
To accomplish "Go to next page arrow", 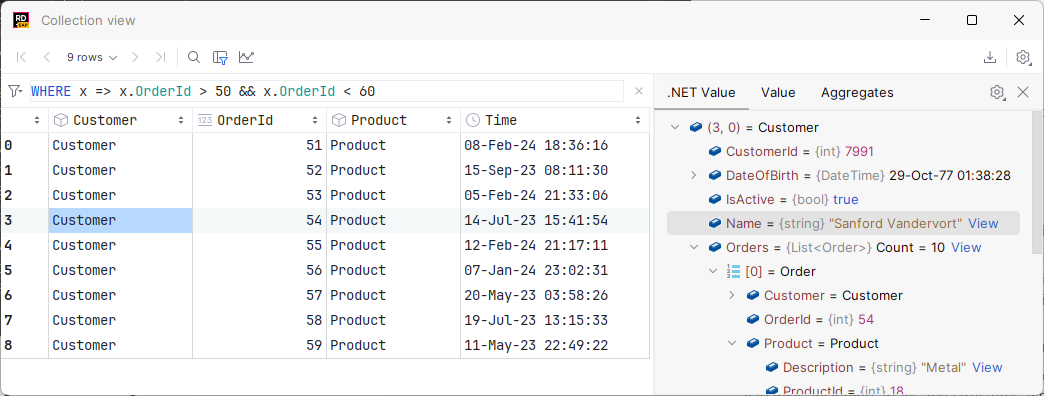I will coord(135,57).
